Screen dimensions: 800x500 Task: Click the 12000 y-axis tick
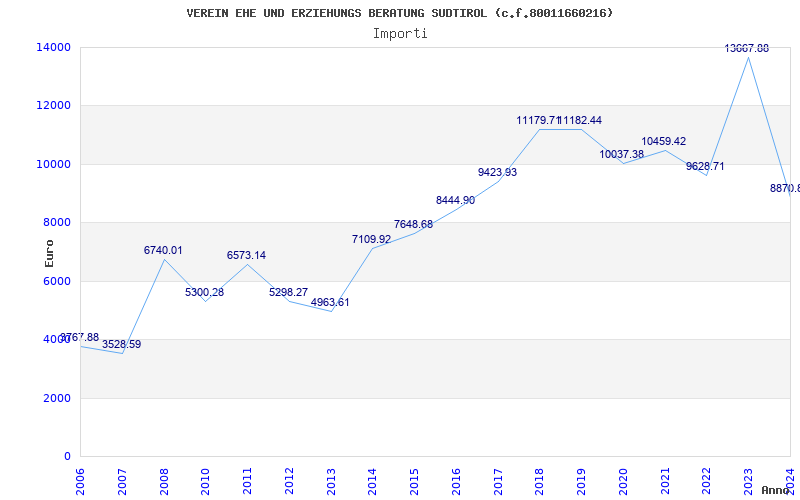[54, 106]
